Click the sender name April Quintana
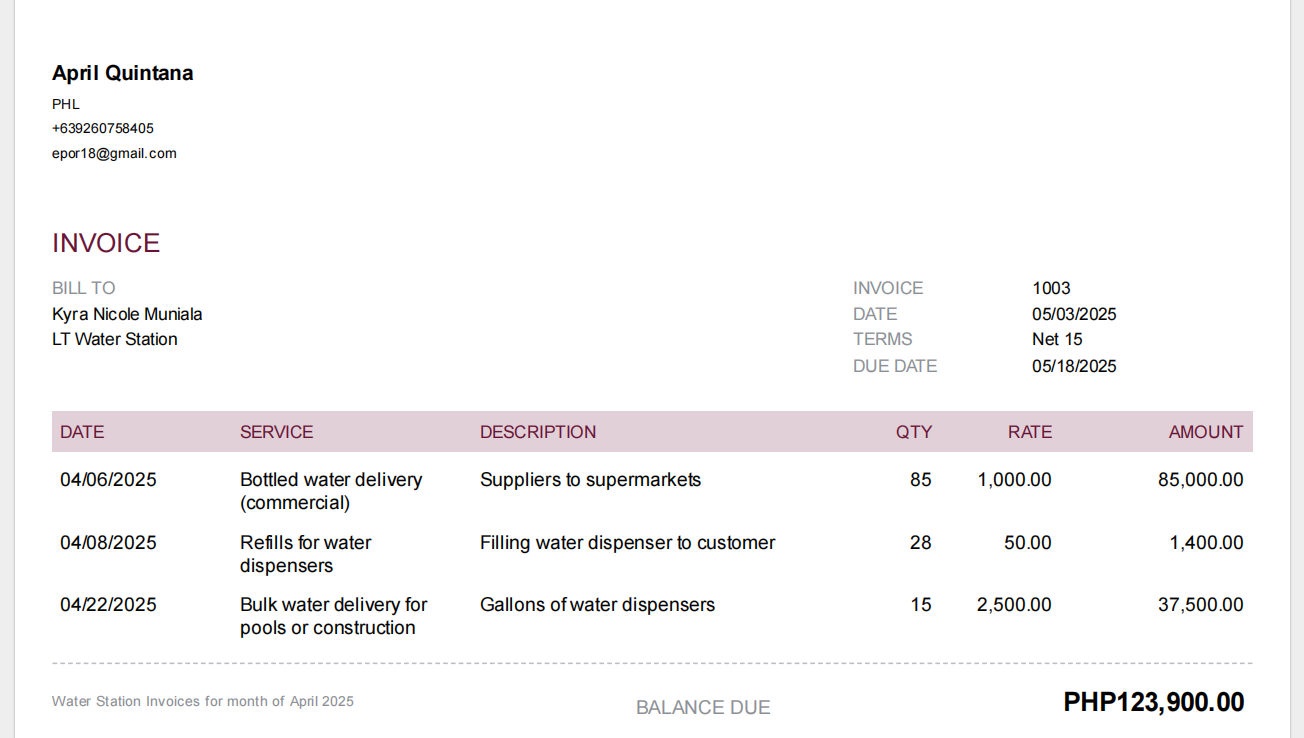Viewport: 1304px width, 738px height. 122,73
